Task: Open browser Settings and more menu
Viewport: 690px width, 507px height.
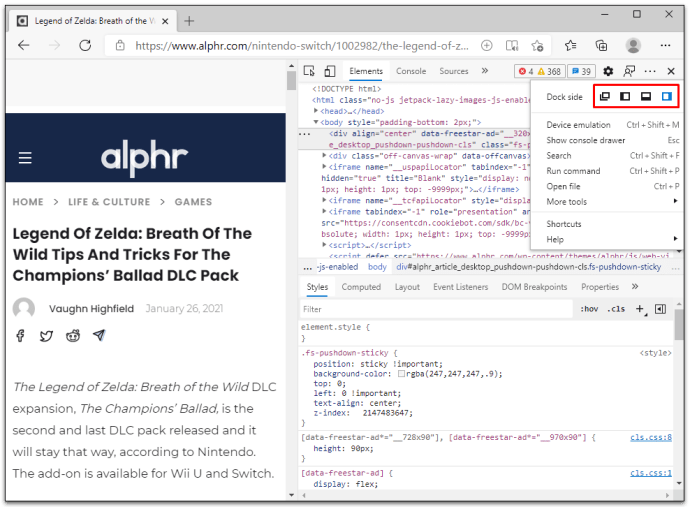Action: 665,45
